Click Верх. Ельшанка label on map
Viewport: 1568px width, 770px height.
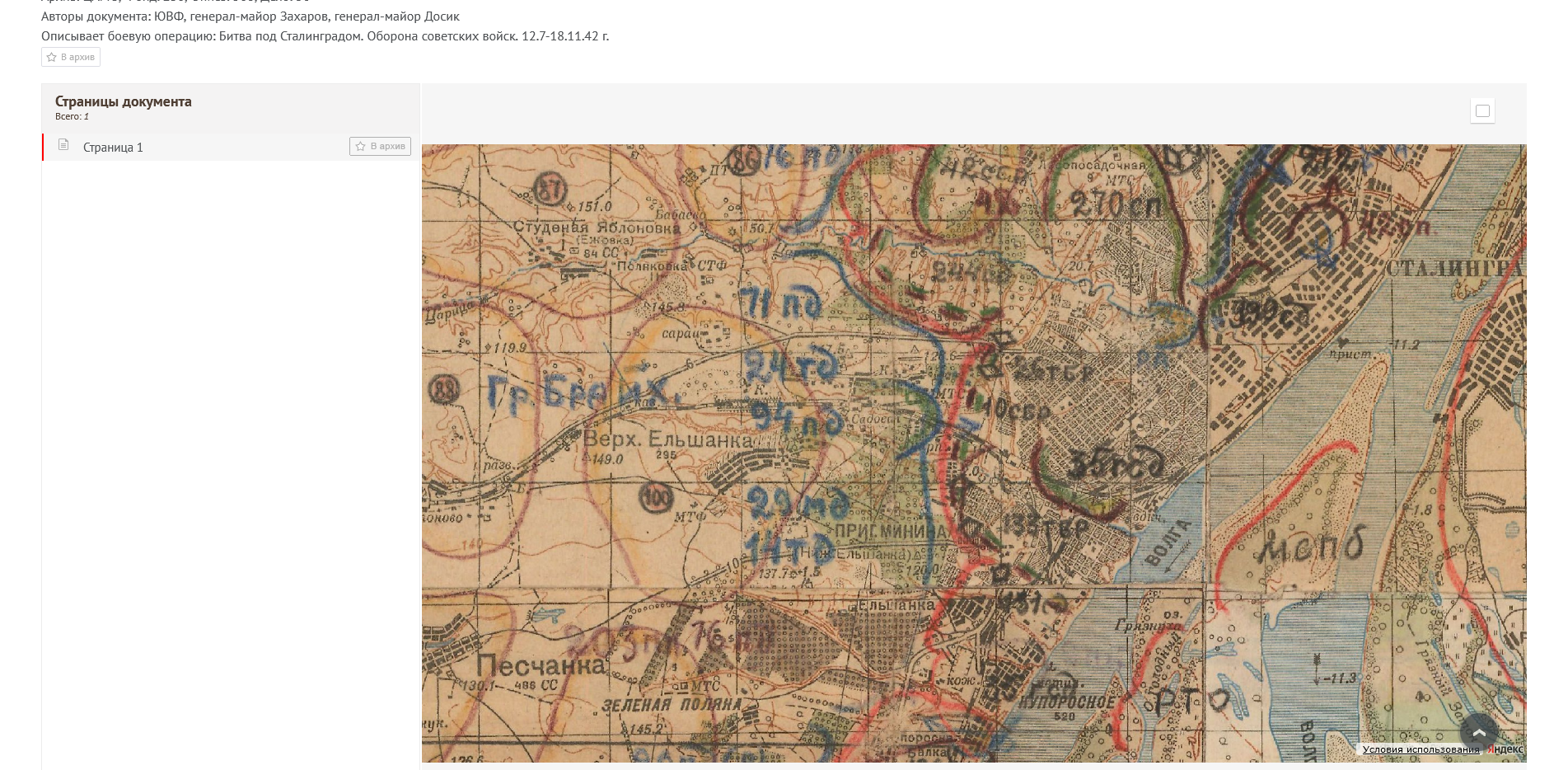(667, 439)
